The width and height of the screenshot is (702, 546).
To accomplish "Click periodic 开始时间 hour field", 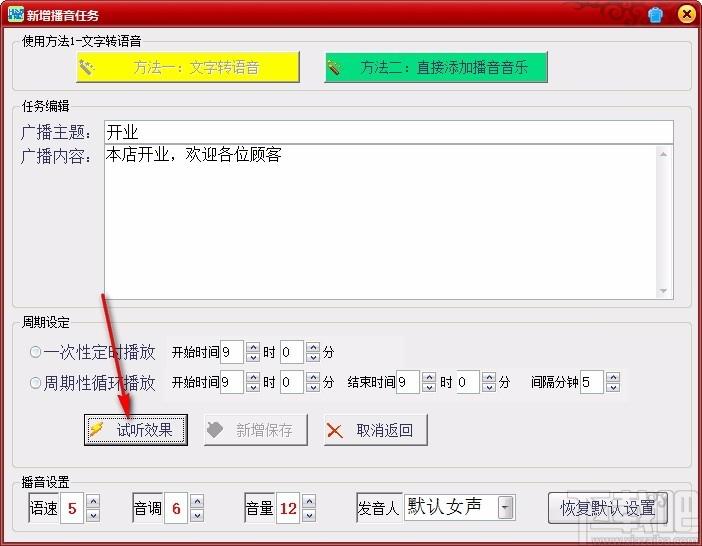I will pyautogui.click(x=232, y=382).
